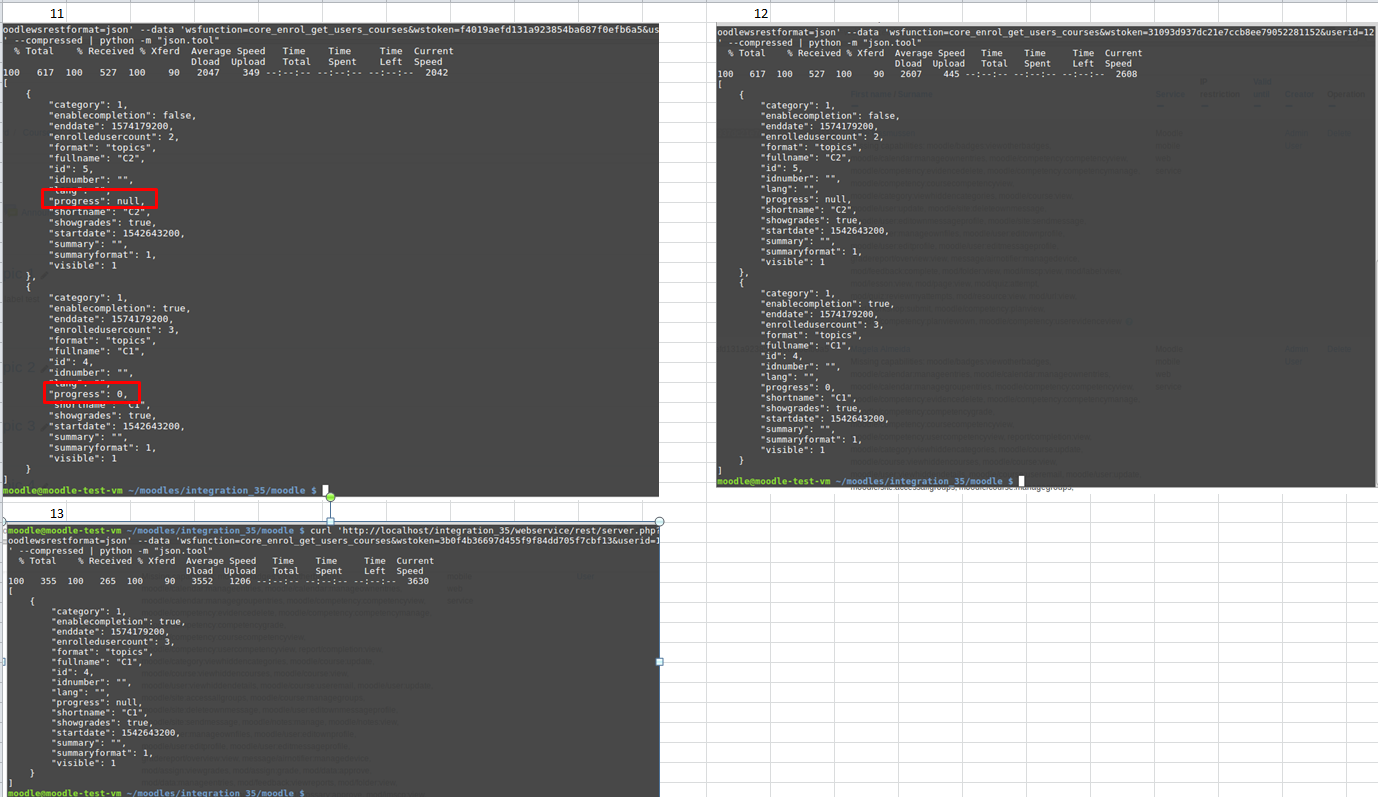
Task: Select the cell labeled 11
Action: pos(57,13)
